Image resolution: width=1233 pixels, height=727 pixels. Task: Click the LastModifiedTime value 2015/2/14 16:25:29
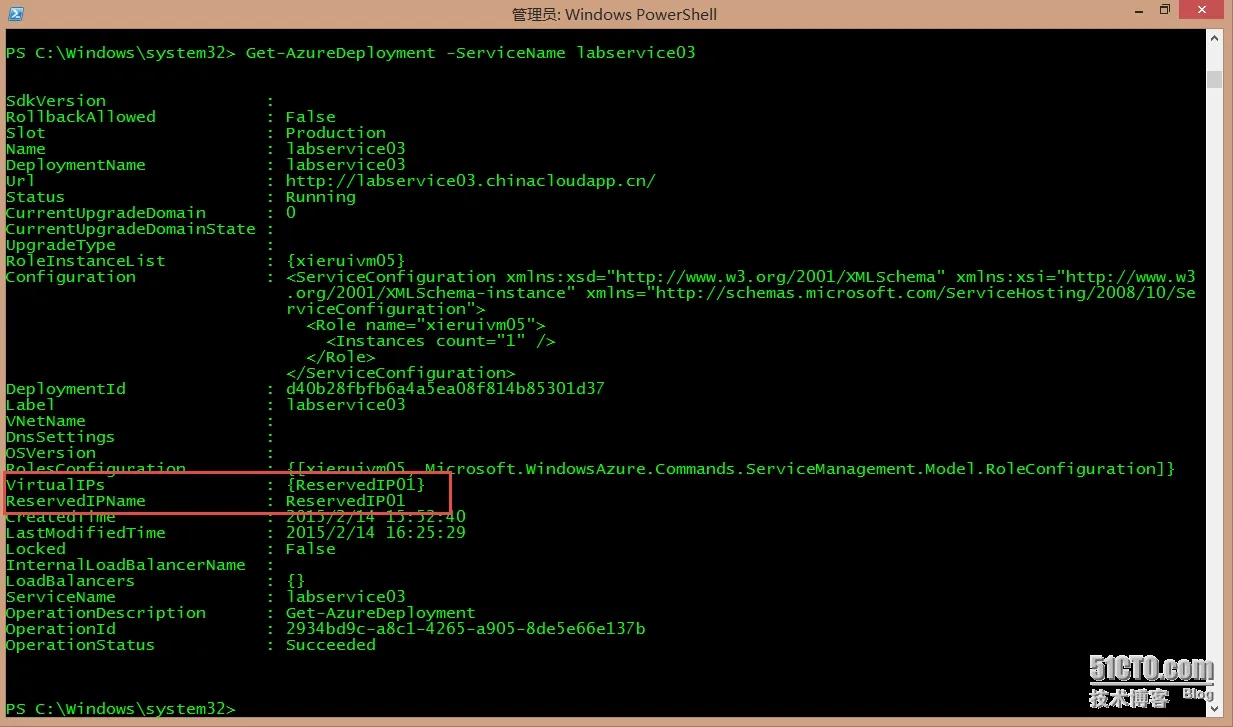click(x=375, y=533)
